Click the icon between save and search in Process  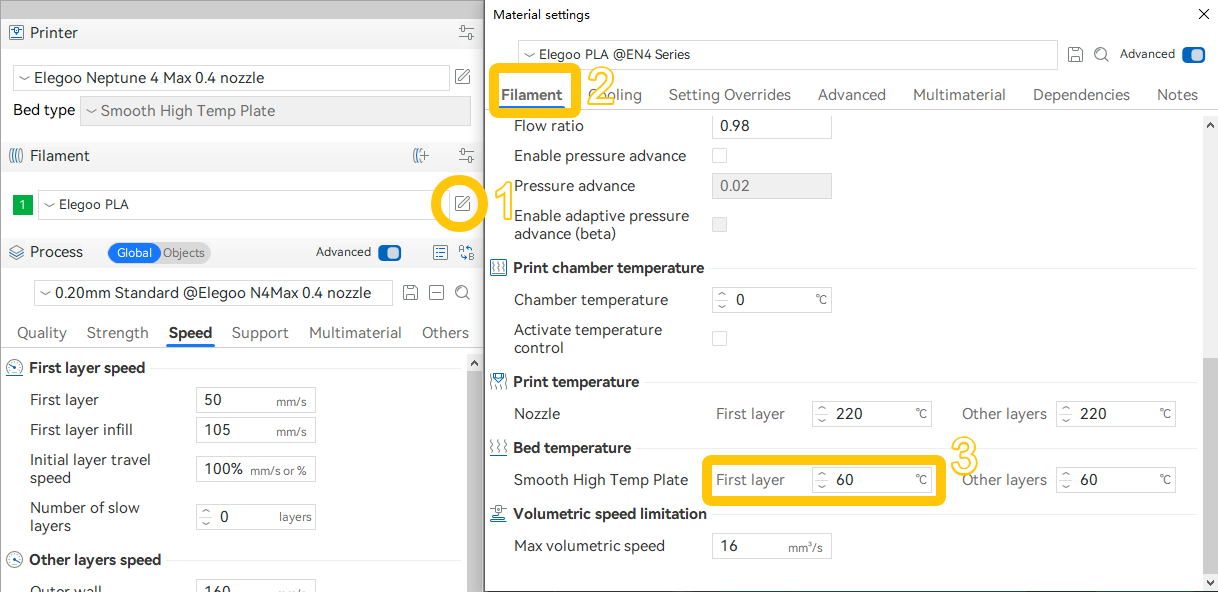[x=436, y=293]
